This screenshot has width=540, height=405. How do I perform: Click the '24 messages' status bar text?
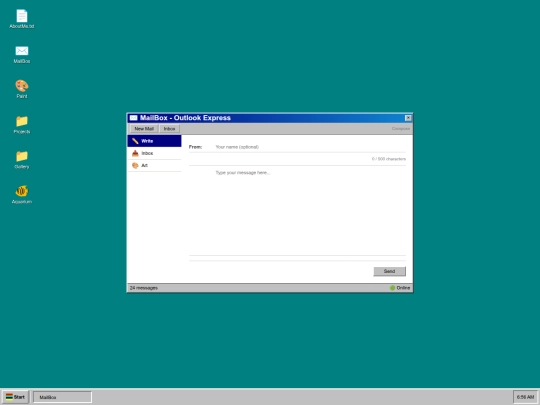pyautogui.click(x=144, y=288)
